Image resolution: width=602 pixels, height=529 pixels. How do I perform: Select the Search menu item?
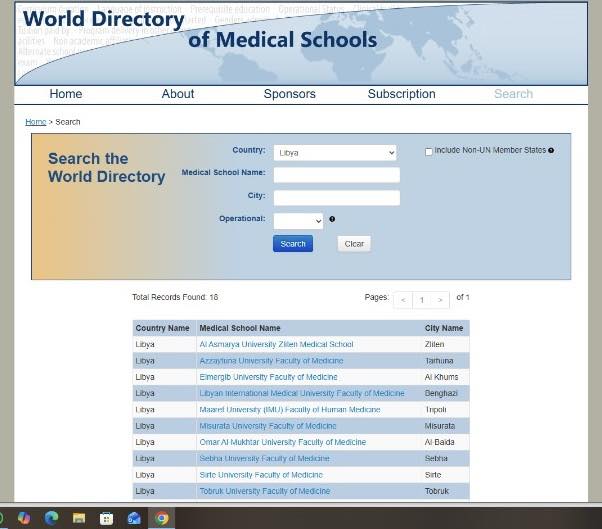pyautogui.click(x=513, y=94)
